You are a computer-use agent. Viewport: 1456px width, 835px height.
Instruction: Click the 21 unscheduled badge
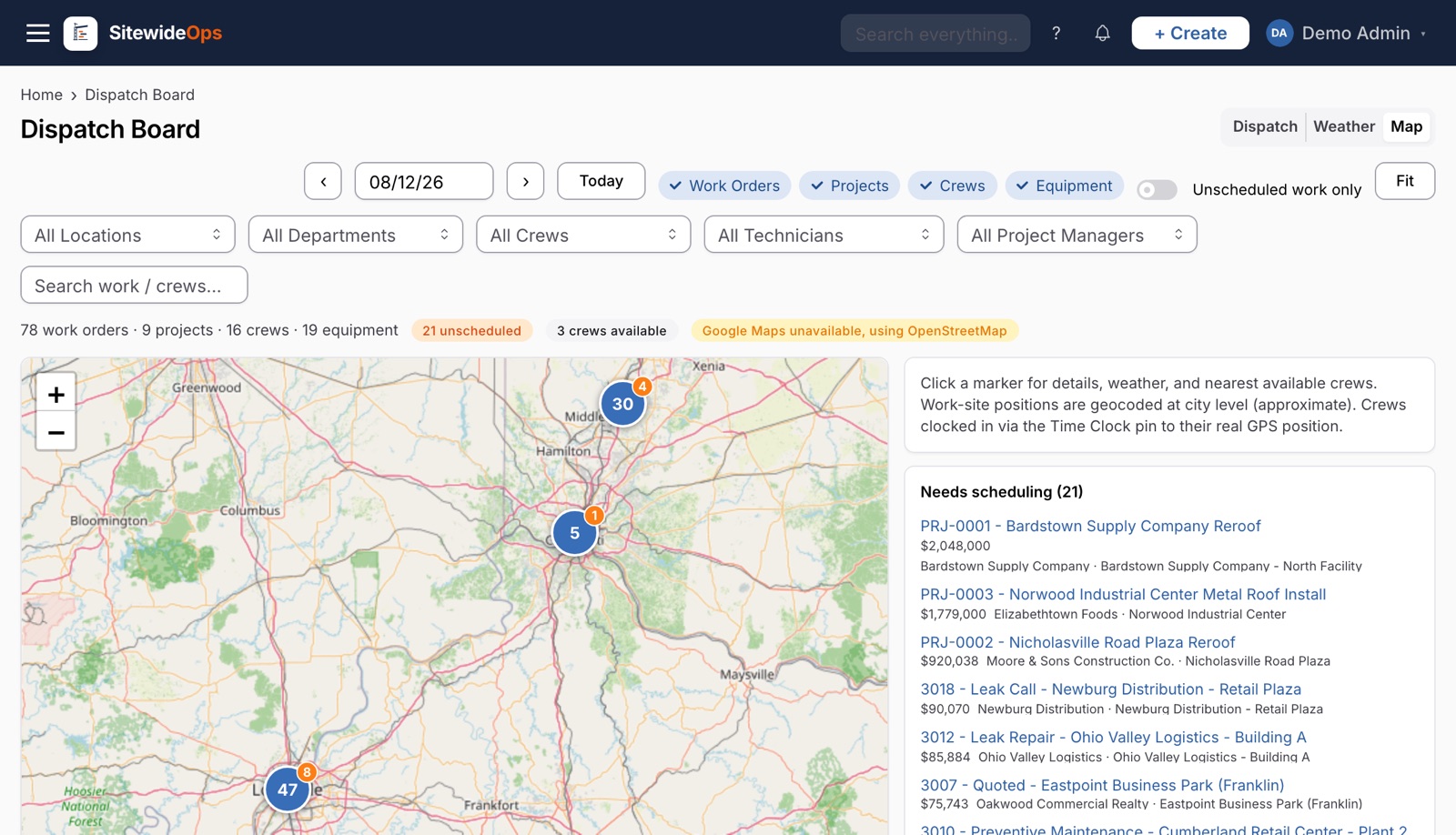point(471,330)
